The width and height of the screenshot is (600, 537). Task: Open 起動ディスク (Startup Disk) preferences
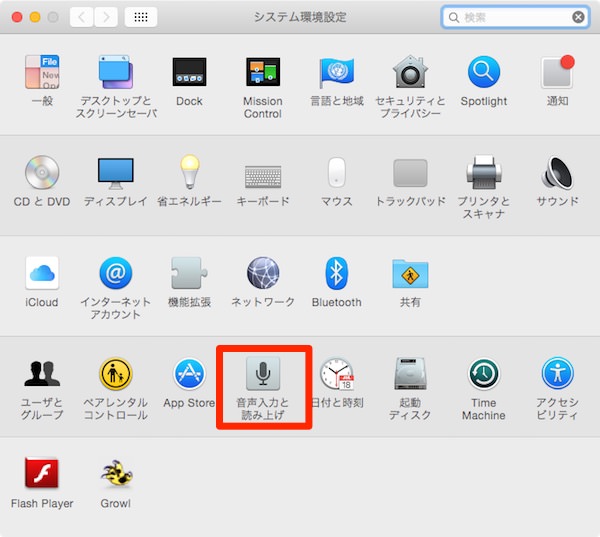tap(410, 373)
